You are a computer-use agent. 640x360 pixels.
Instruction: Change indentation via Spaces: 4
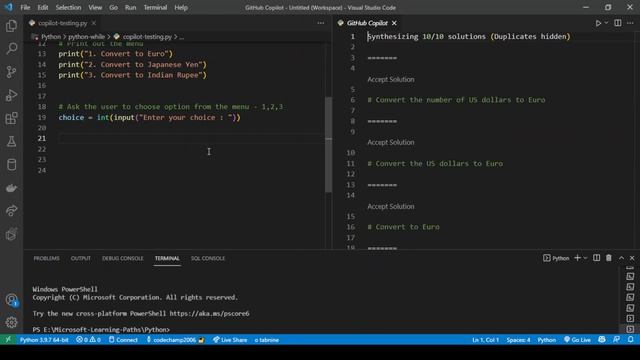(518, 340)
